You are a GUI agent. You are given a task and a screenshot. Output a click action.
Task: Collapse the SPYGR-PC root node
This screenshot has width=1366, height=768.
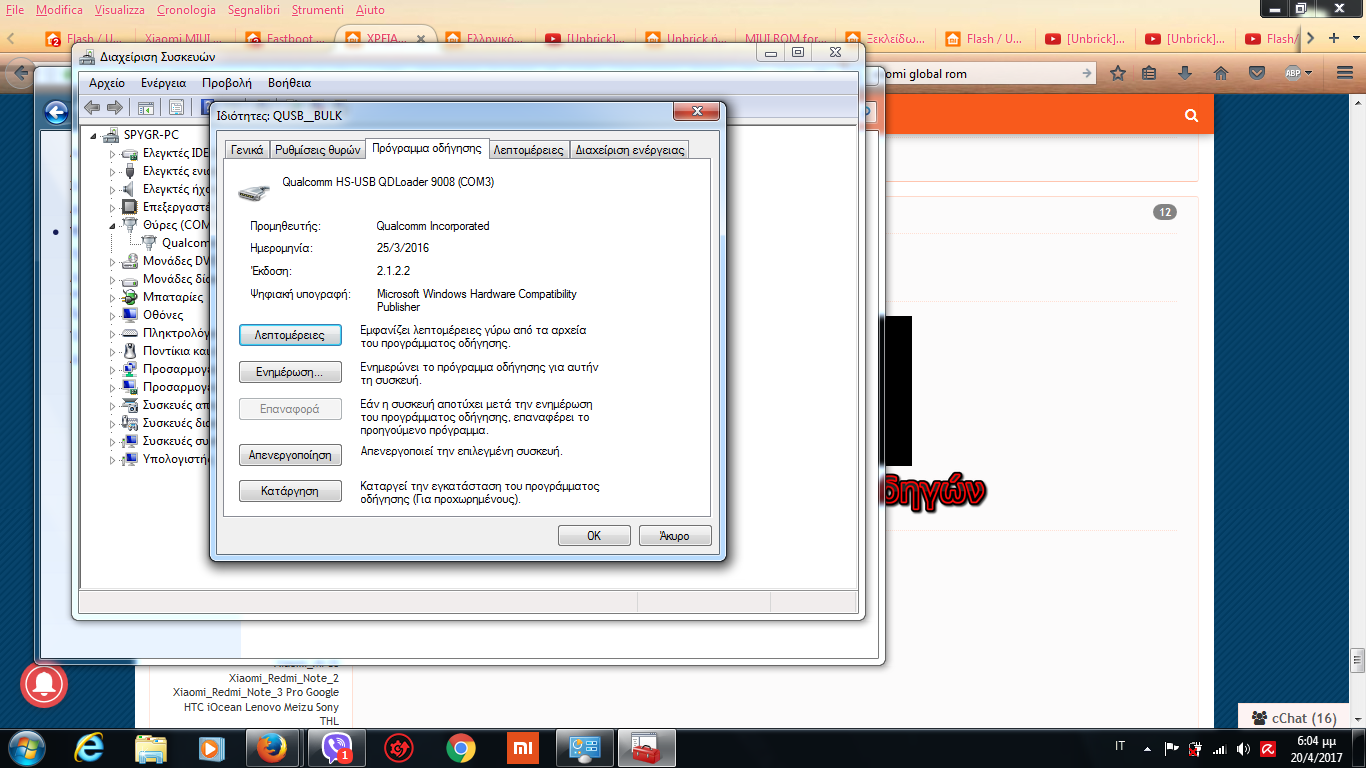95,135
